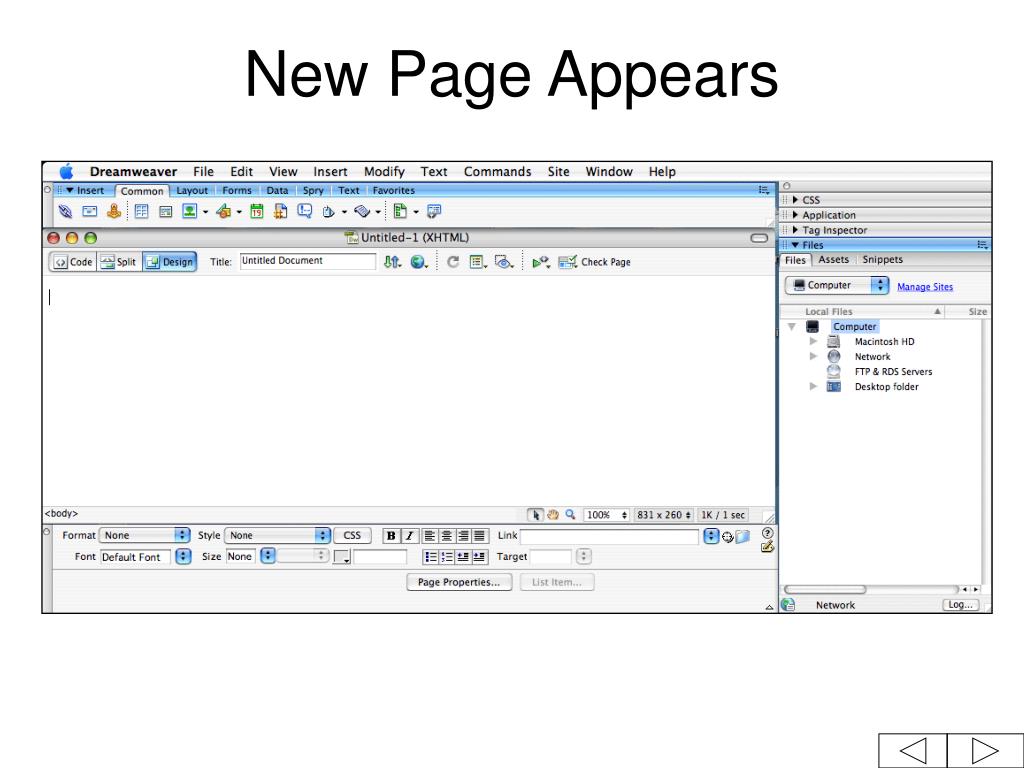Open the Size dropdown arrow
The width and height of the screenshot is (1024, 768).
(x=267, y=556)
